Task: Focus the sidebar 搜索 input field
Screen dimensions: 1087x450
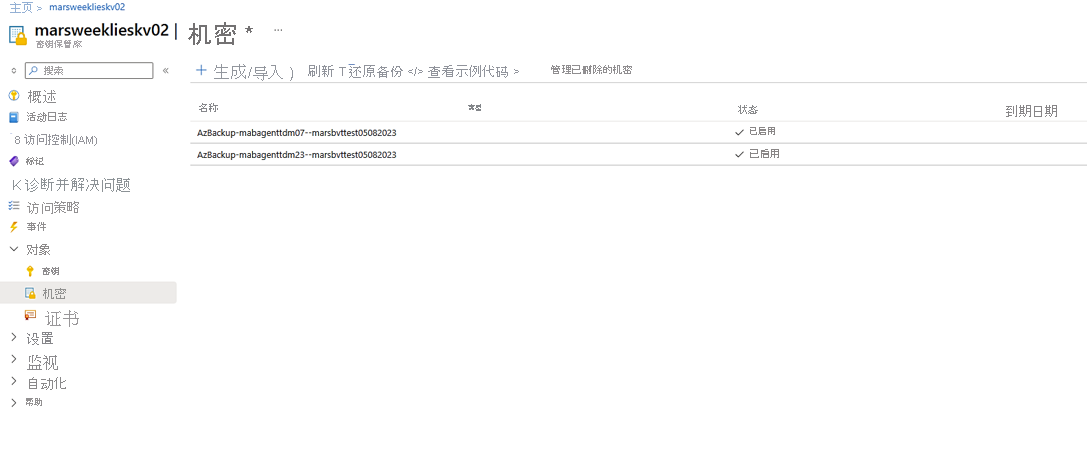Action: pyautogui.click(x=89, y=71)
